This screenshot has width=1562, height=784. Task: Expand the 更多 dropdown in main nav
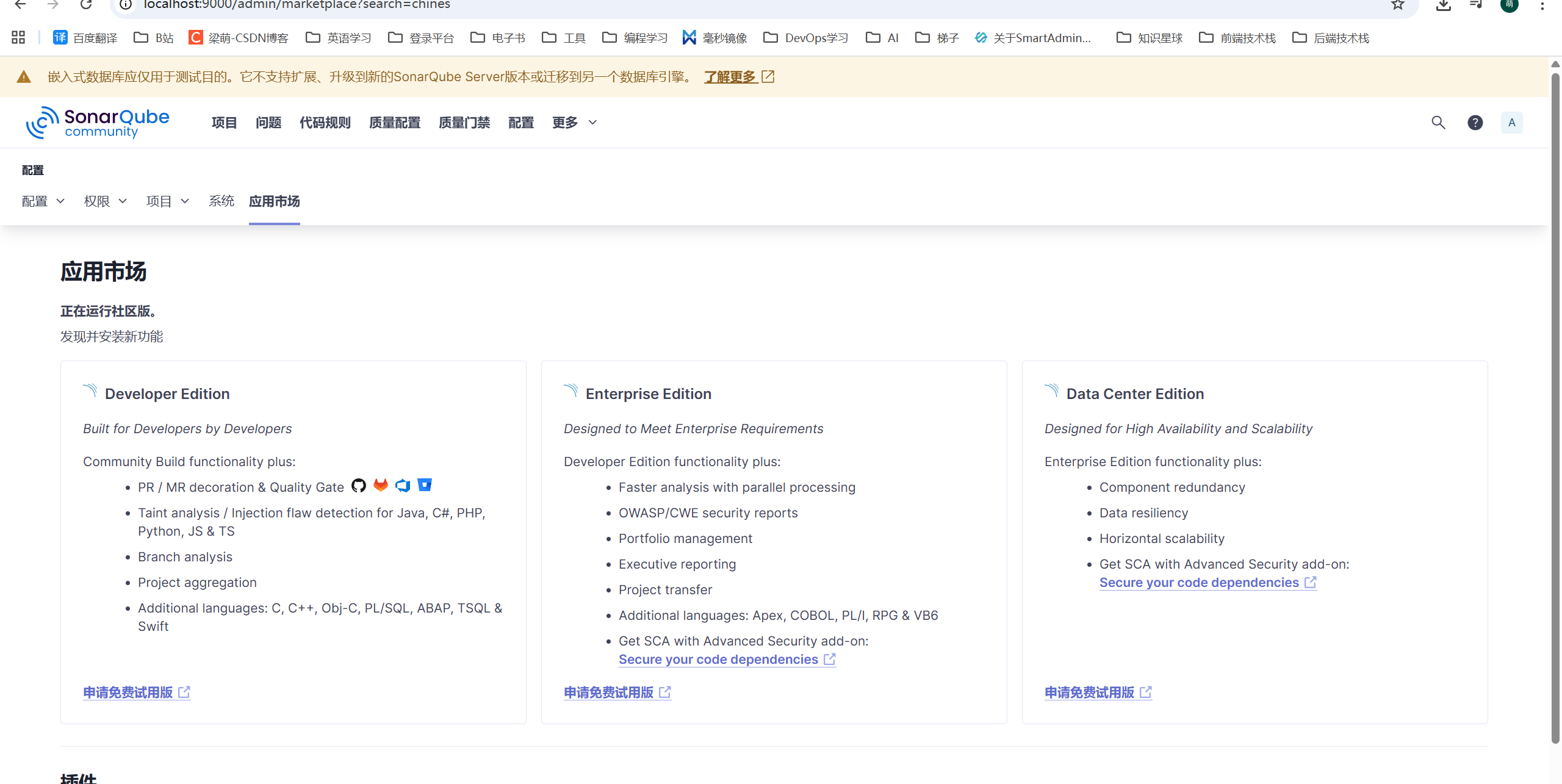click(x=575, y=123)
